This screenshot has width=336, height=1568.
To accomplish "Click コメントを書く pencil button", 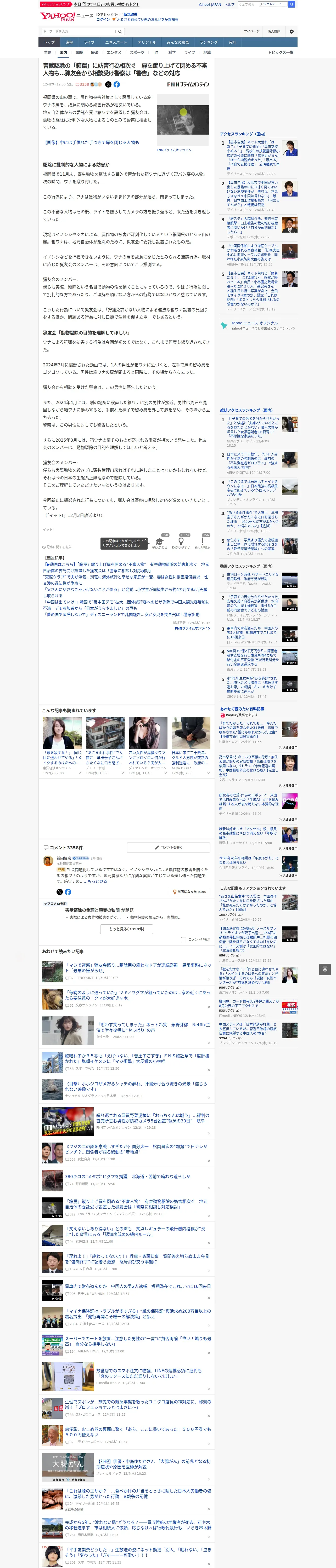I will click(168, 847).
